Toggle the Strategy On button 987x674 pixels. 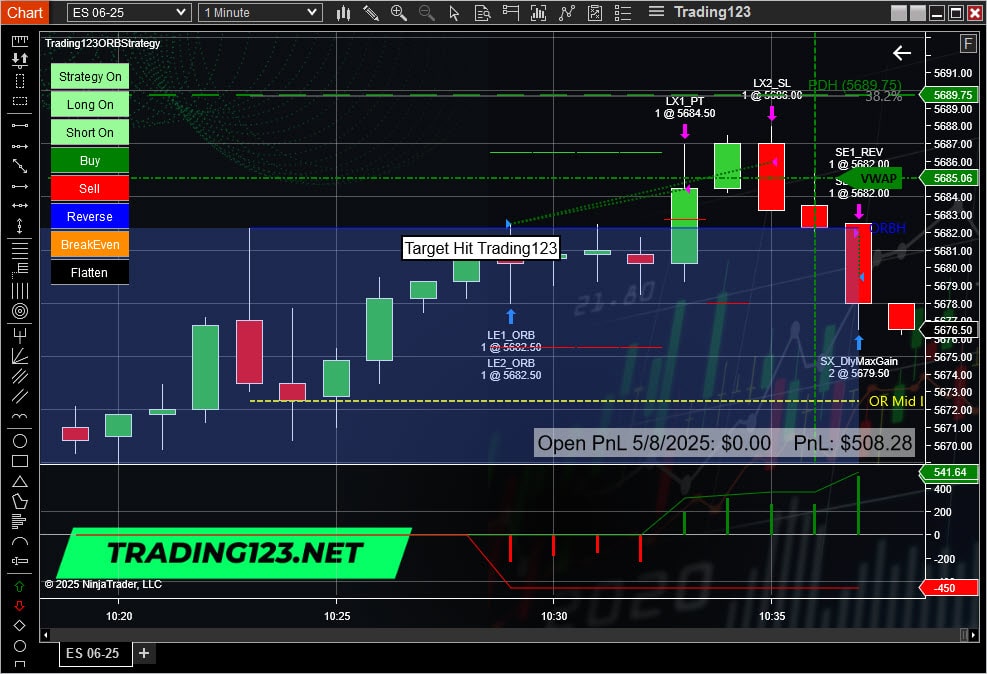pos(89,77)
